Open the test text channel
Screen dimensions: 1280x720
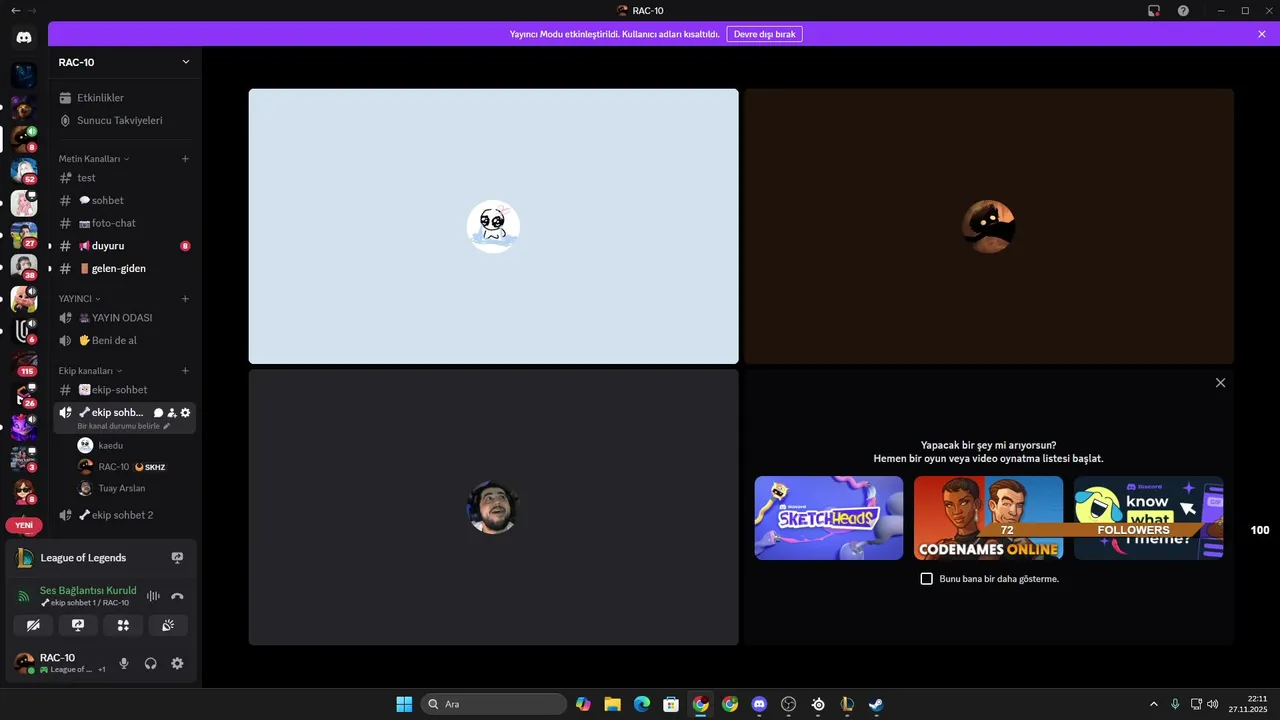coord(125,178)
